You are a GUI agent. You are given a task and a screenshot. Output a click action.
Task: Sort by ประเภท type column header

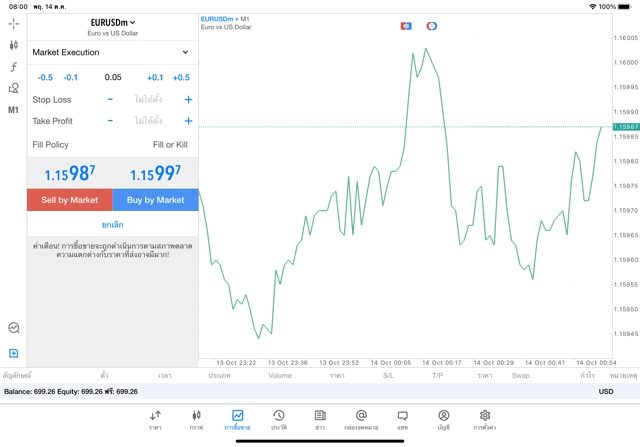(220, 375)
